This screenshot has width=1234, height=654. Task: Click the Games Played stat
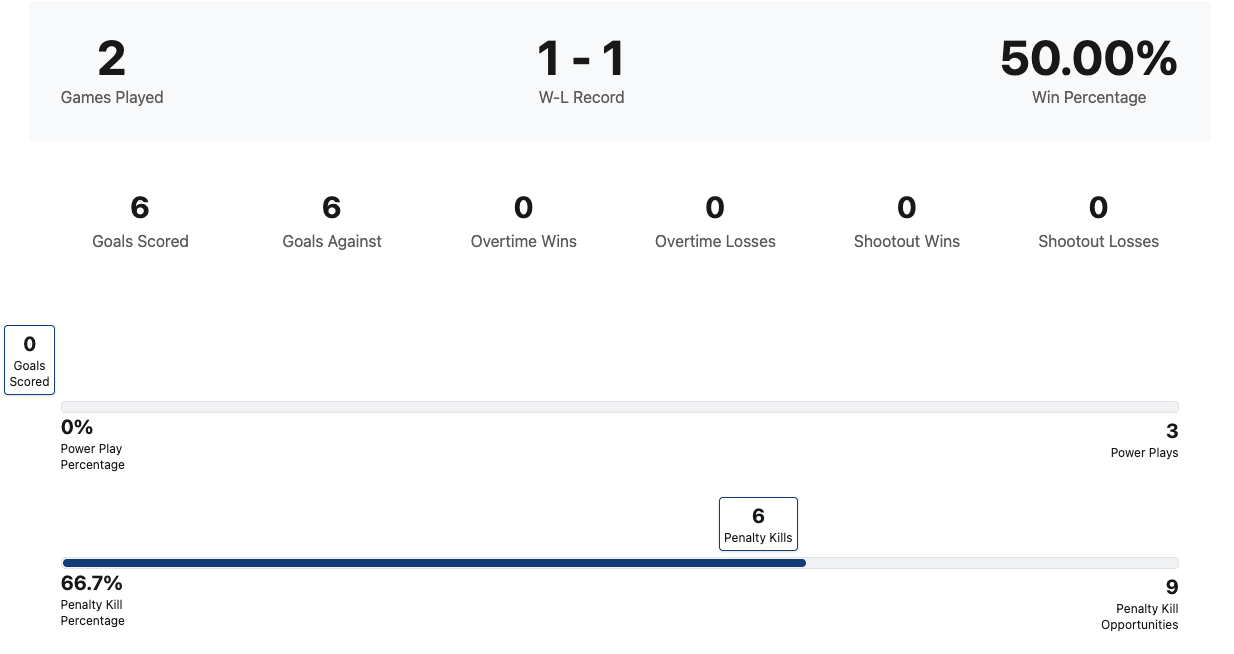(111, 71)
